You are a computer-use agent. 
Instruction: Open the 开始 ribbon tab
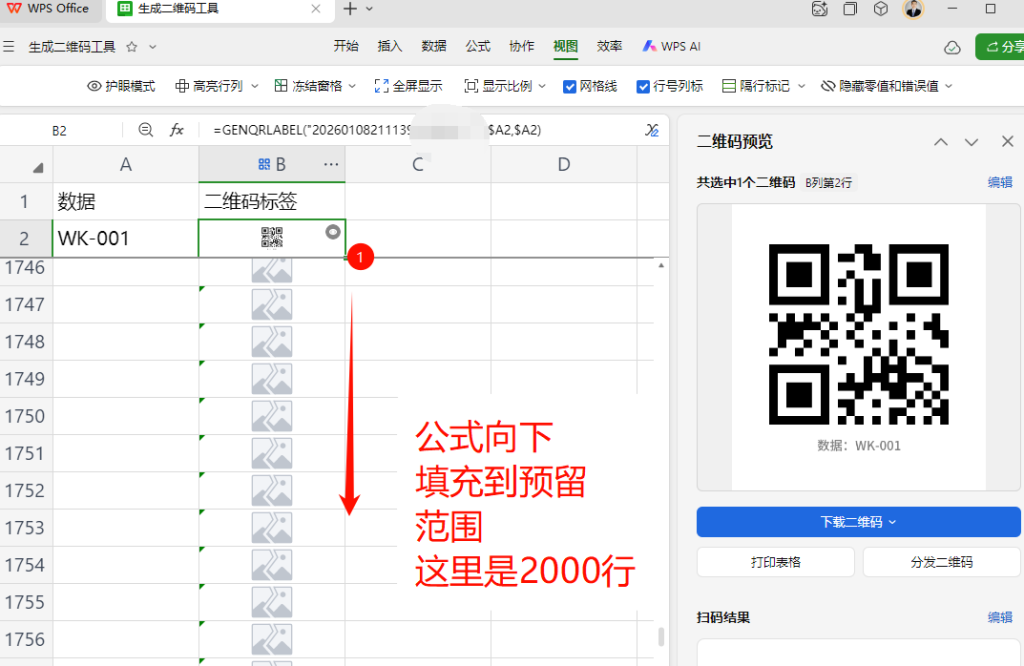[x=346, y=46]
